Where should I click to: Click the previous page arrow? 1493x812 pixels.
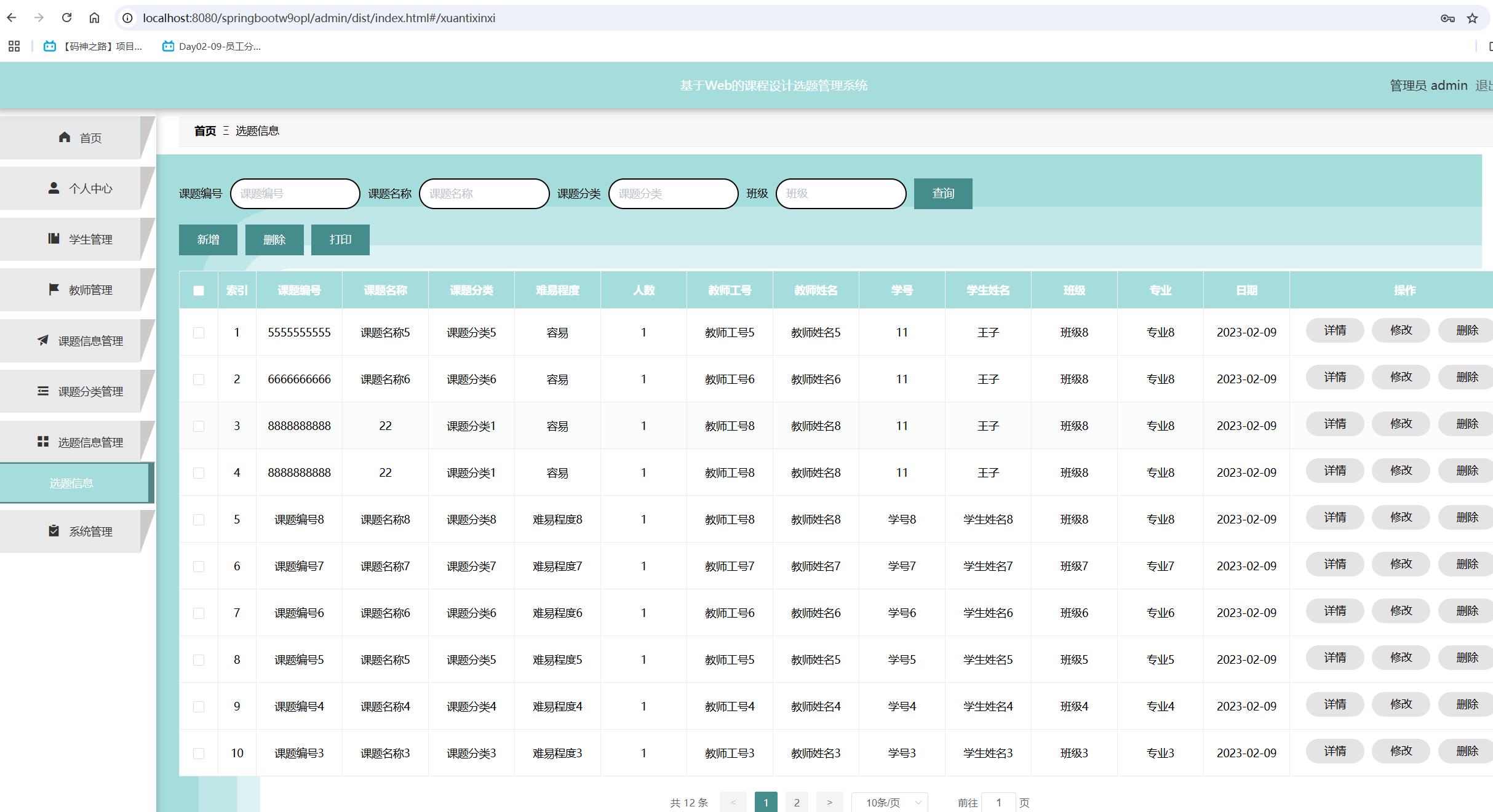pos(733,802)
